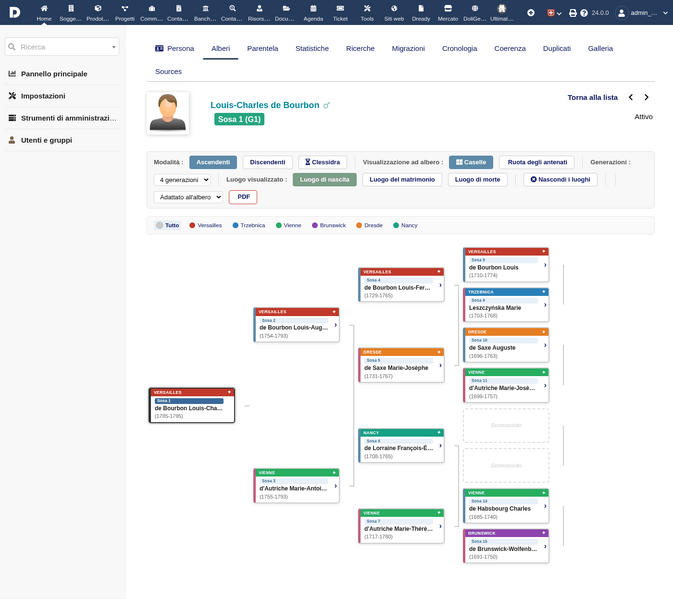Select Ruota degli antenati view
This screenshot has height=599, width=673.
pyautogui.click(x=537, y=162)
